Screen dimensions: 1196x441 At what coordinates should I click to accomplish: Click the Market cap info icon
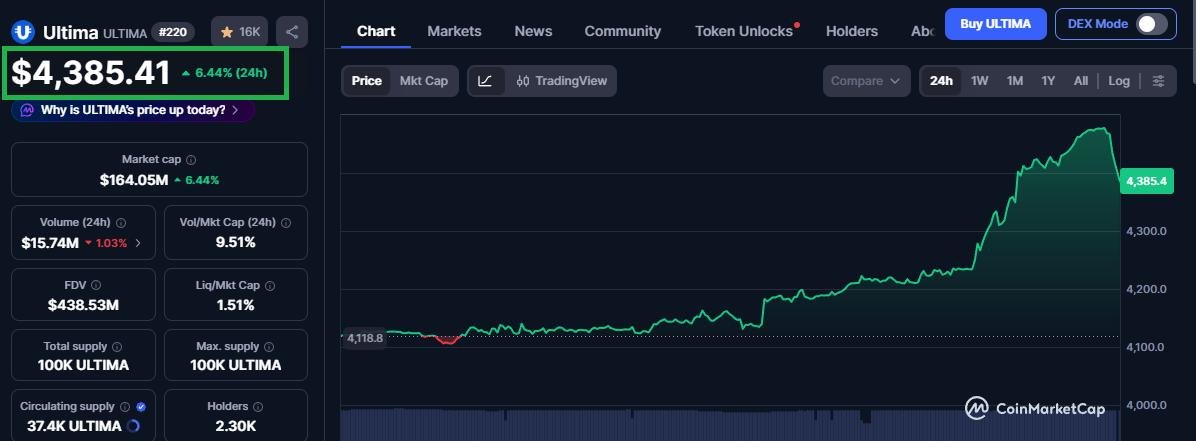click(191, 160)
